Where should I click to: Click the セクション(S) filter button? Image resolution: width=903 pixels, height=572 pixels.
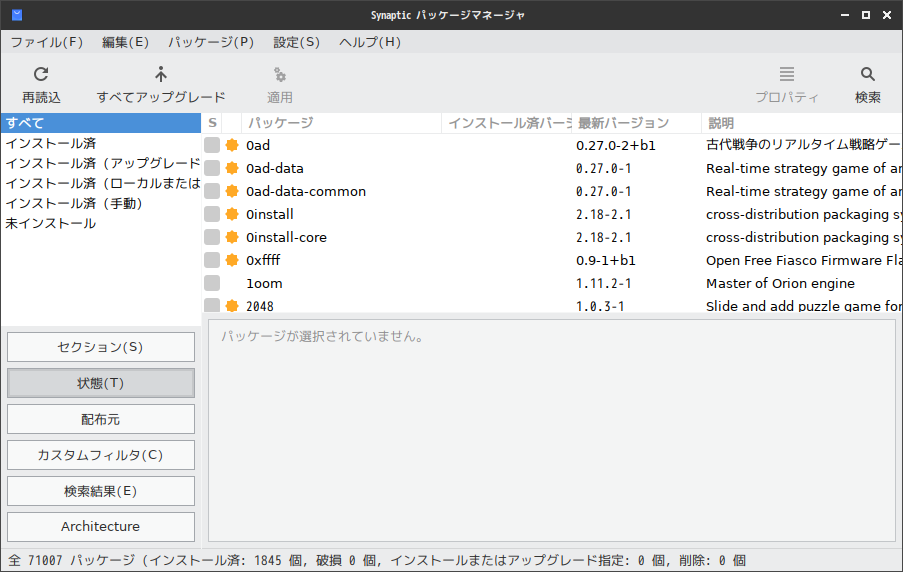tap(101, 347)
